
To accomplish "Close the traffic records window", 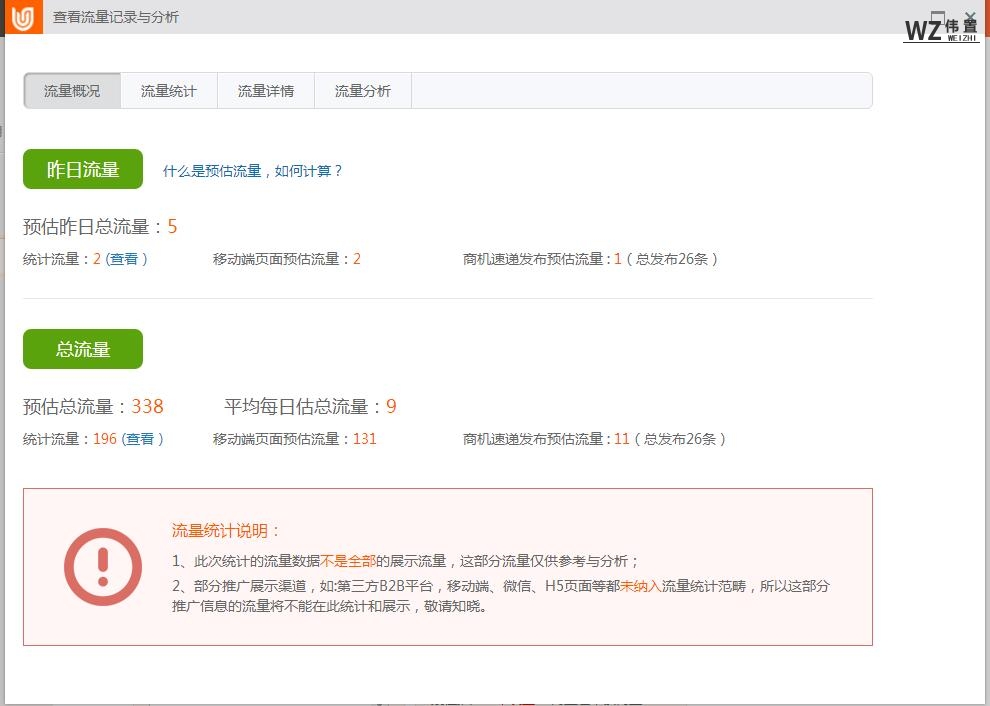I will click(970, 15).
